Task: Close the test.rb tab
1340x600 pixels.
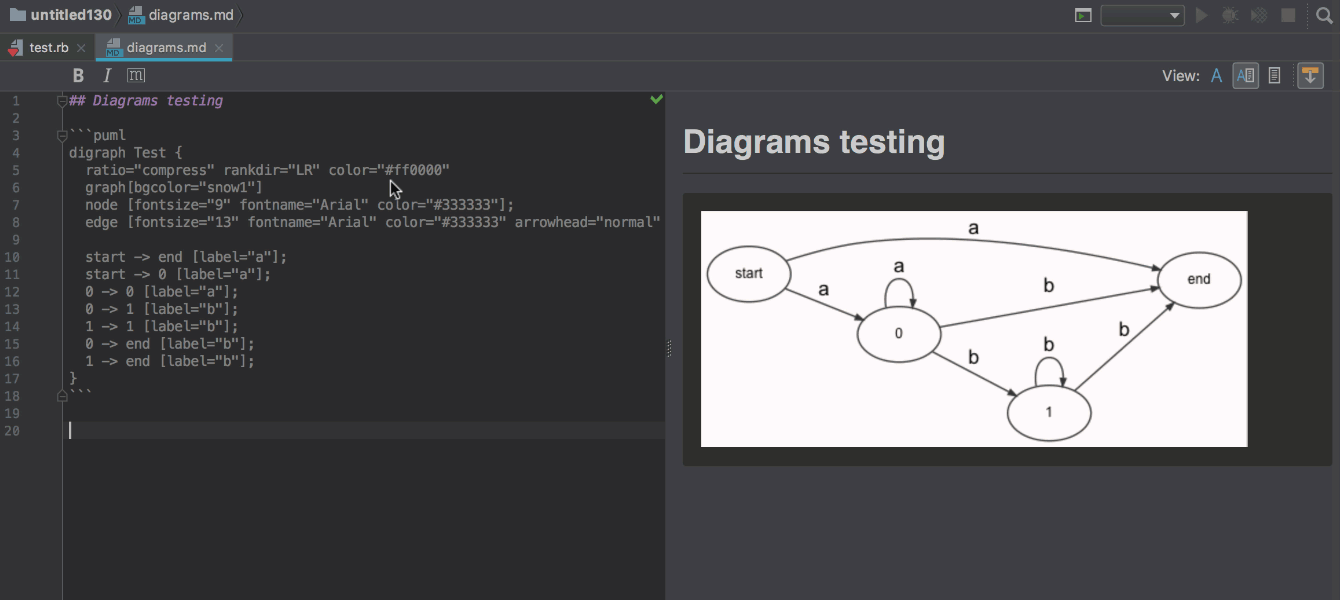Action: pyautogui.click(x=81, y=48)
